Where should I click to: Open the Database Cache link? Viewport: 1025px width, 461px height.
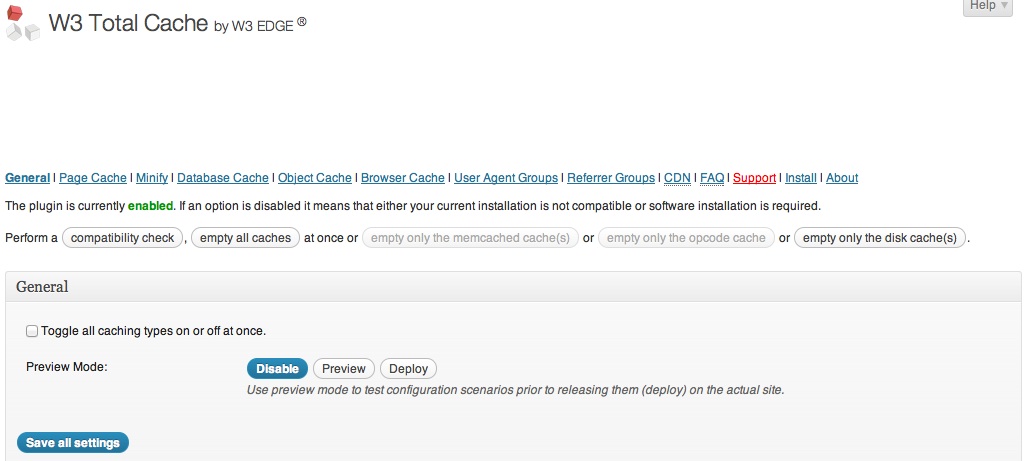coord(223,178)
